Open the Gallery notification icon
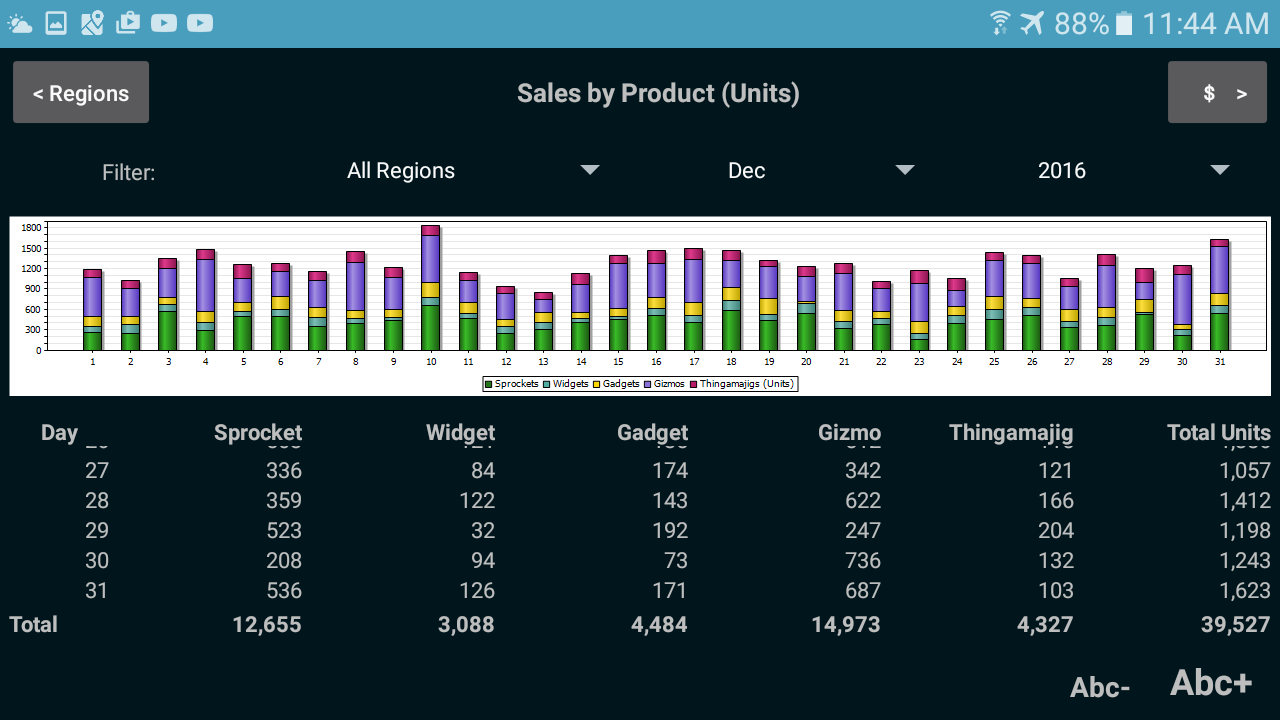 pyautogui.click(x=58, y=21)
